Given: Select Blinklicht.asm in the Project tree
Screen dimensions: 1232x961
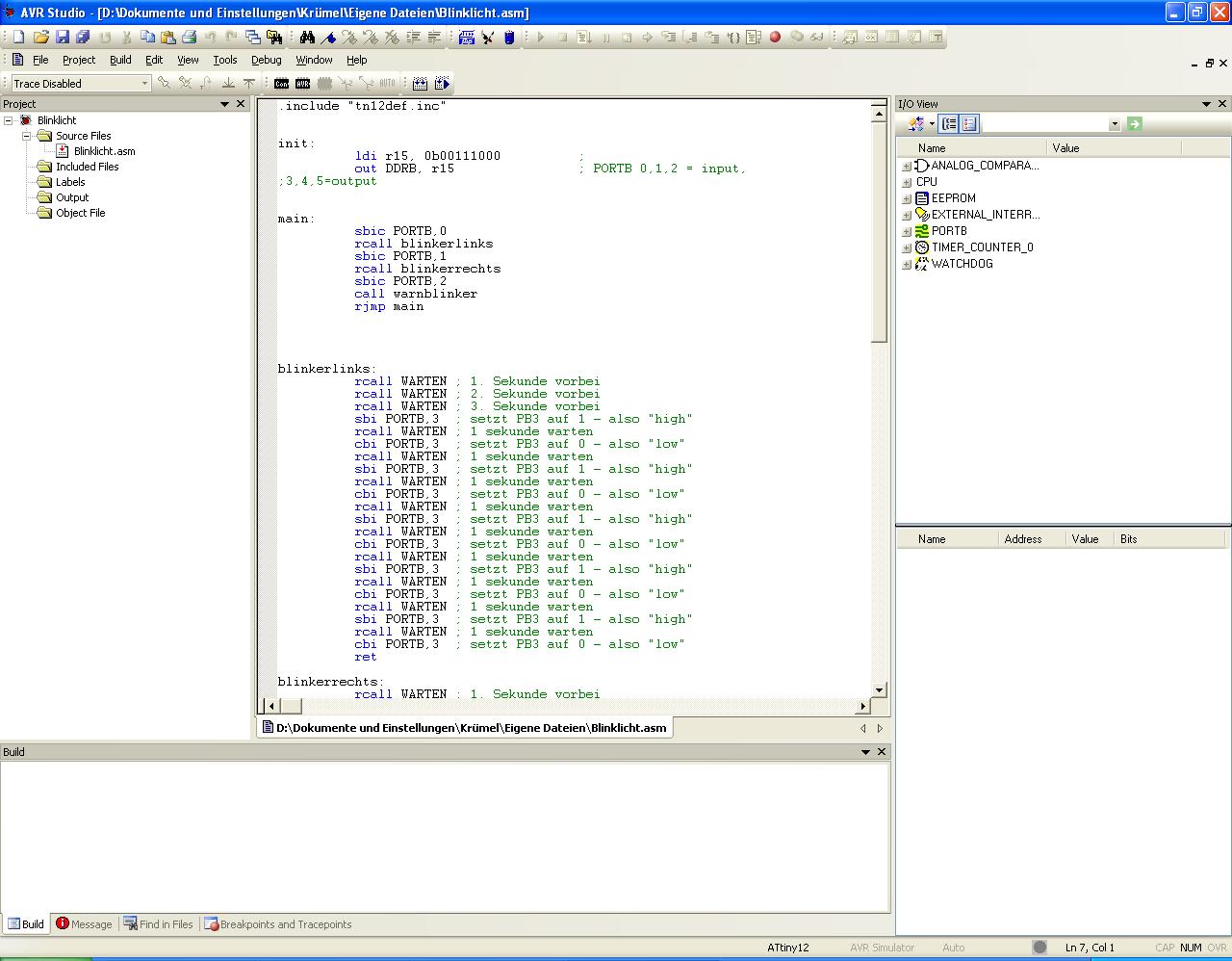Looking at the screenshot, I should 104,151.
